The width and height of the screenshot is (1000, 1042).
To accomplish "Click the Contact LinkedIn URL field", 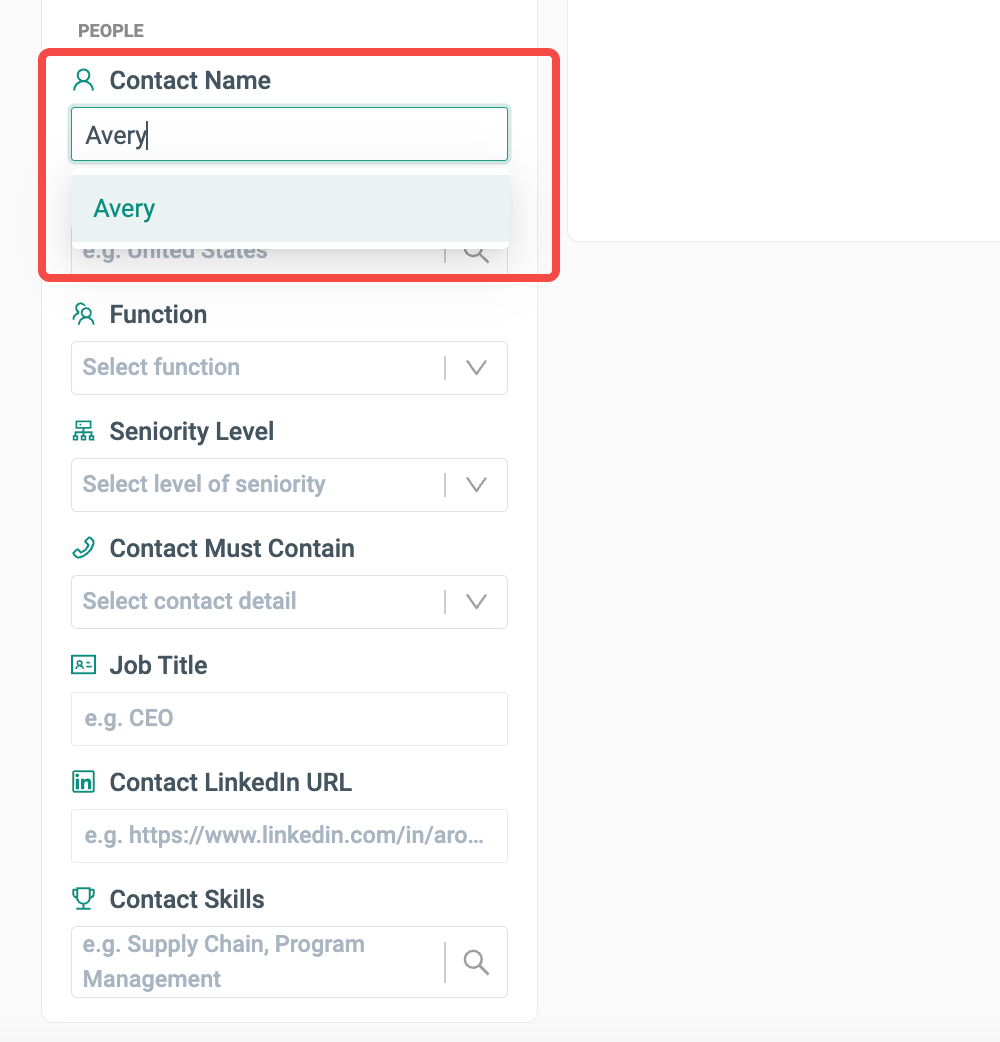I will tap(290, 836).
